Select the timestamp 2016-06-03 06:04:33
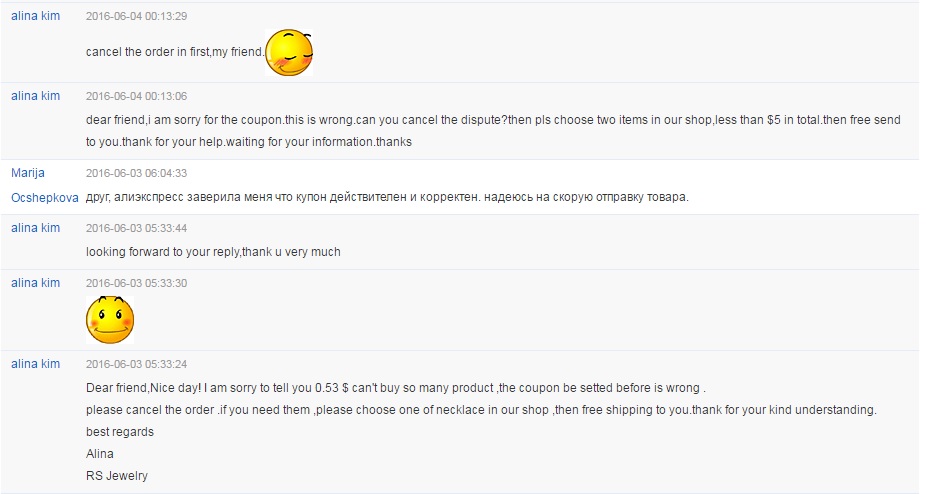The image size is (926, 494). [136, 173]
